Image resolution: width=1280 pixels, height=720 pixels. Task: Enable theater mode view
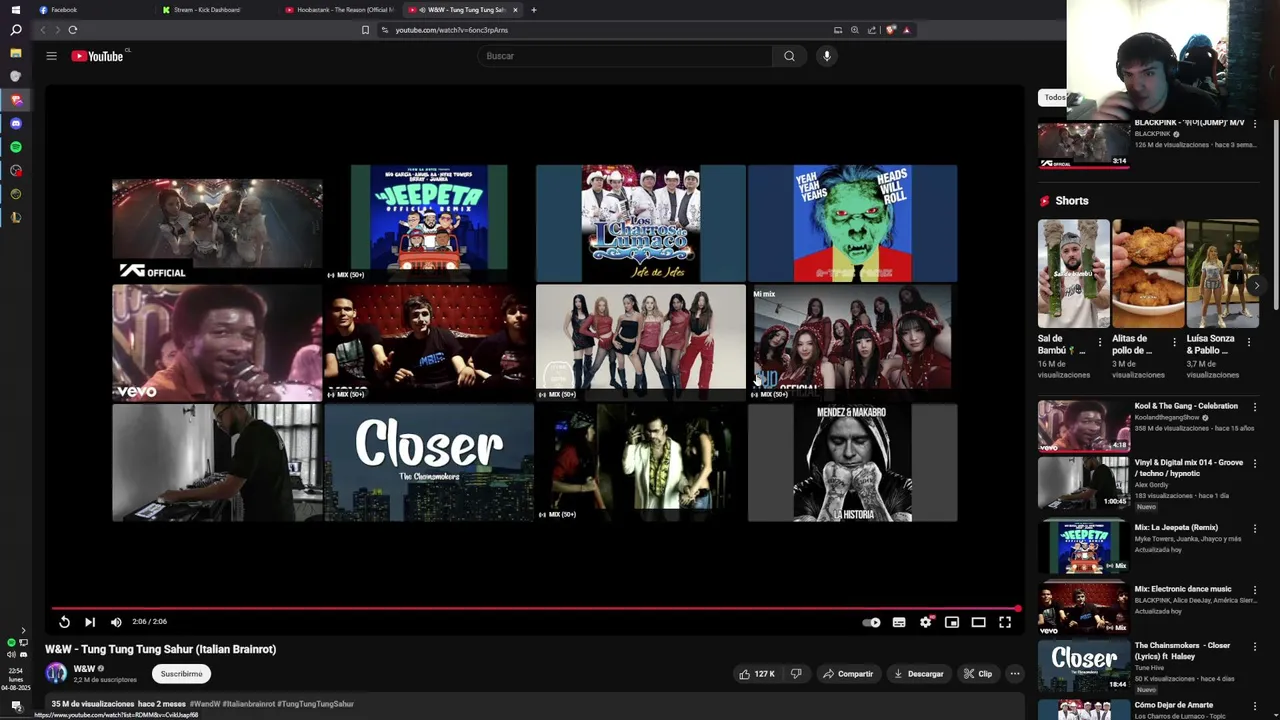click(979, 622)
